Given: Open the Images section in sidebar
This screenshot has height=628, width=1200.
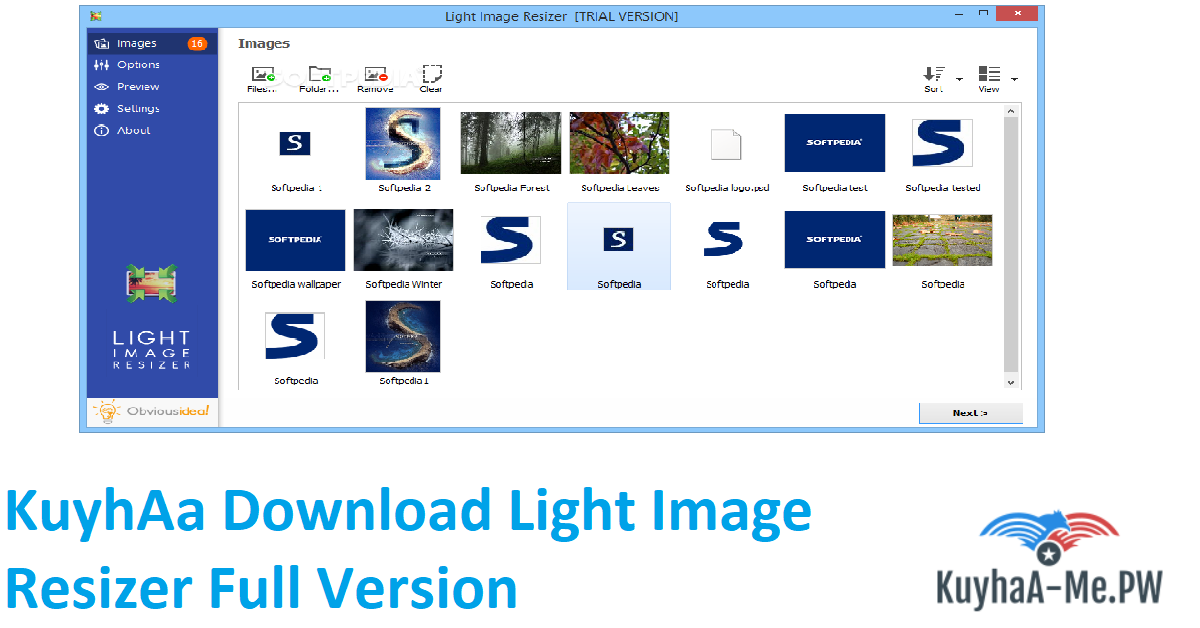Looking at the screenshot, I should [x=151, y=43].
